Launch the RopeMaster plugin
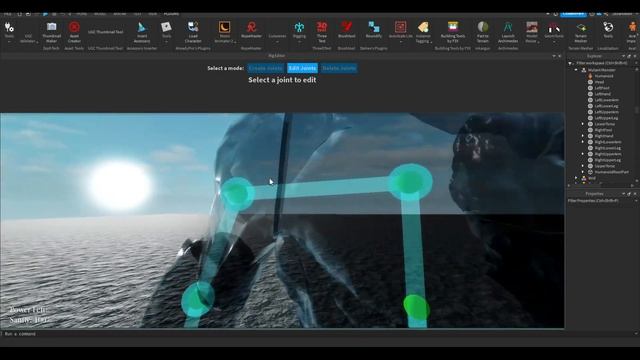Viewport: 640px width, 360px height. (x=251, y=31)
